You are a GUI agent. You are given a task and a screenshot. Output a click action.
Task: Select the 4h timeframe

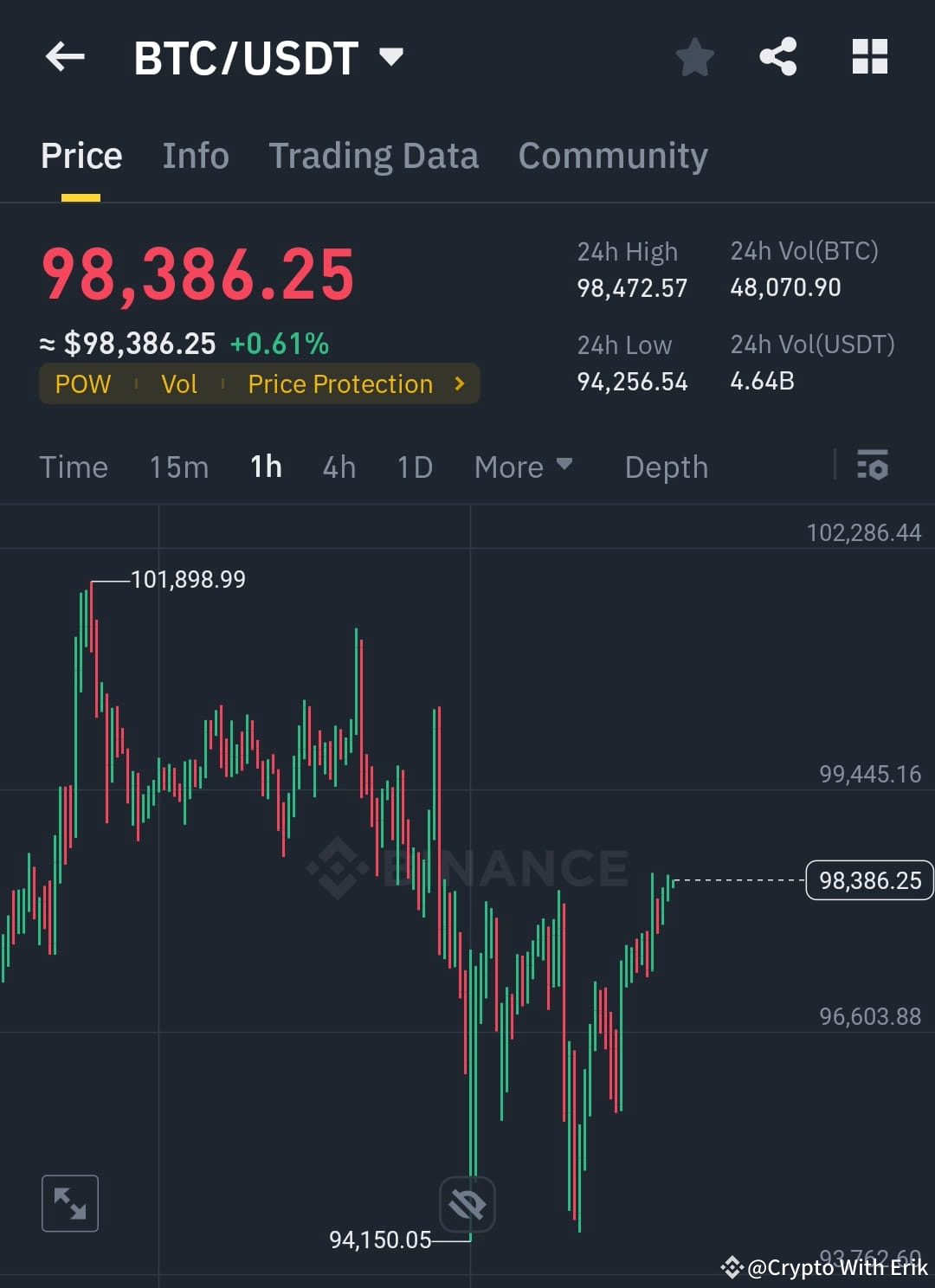coord(339,467)
